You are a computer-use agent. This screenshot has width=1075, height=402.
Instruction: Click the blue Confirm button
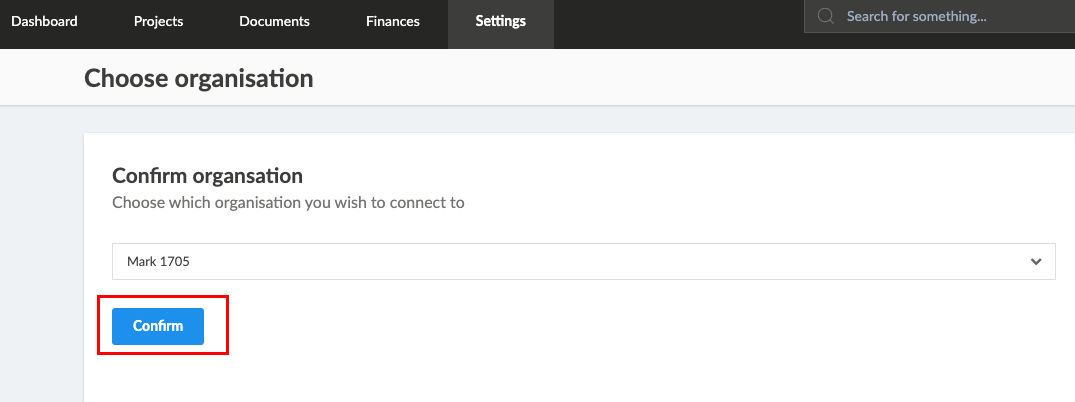[x=158, y=326]
